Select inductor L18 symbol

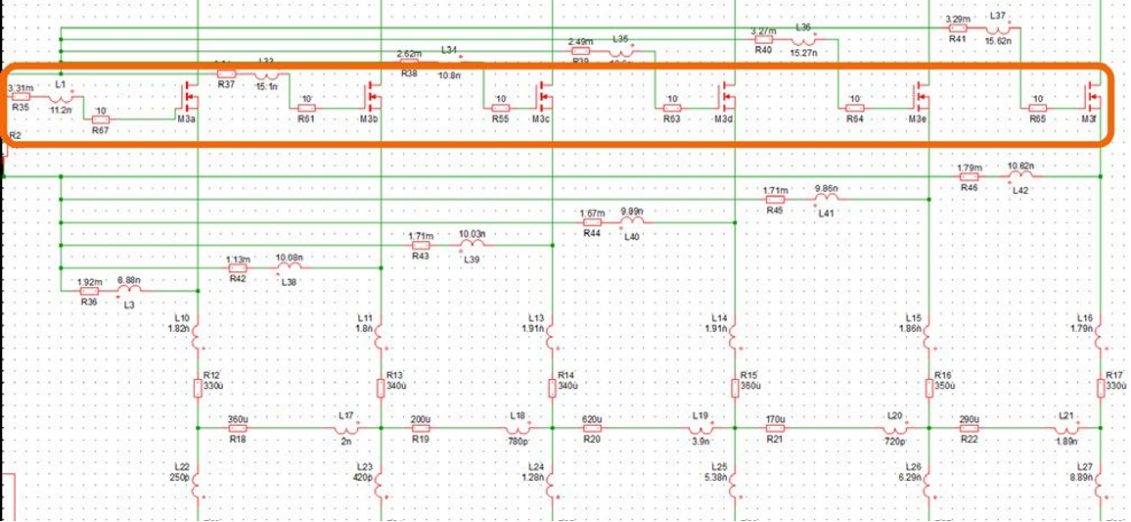[x=518, y=428]
